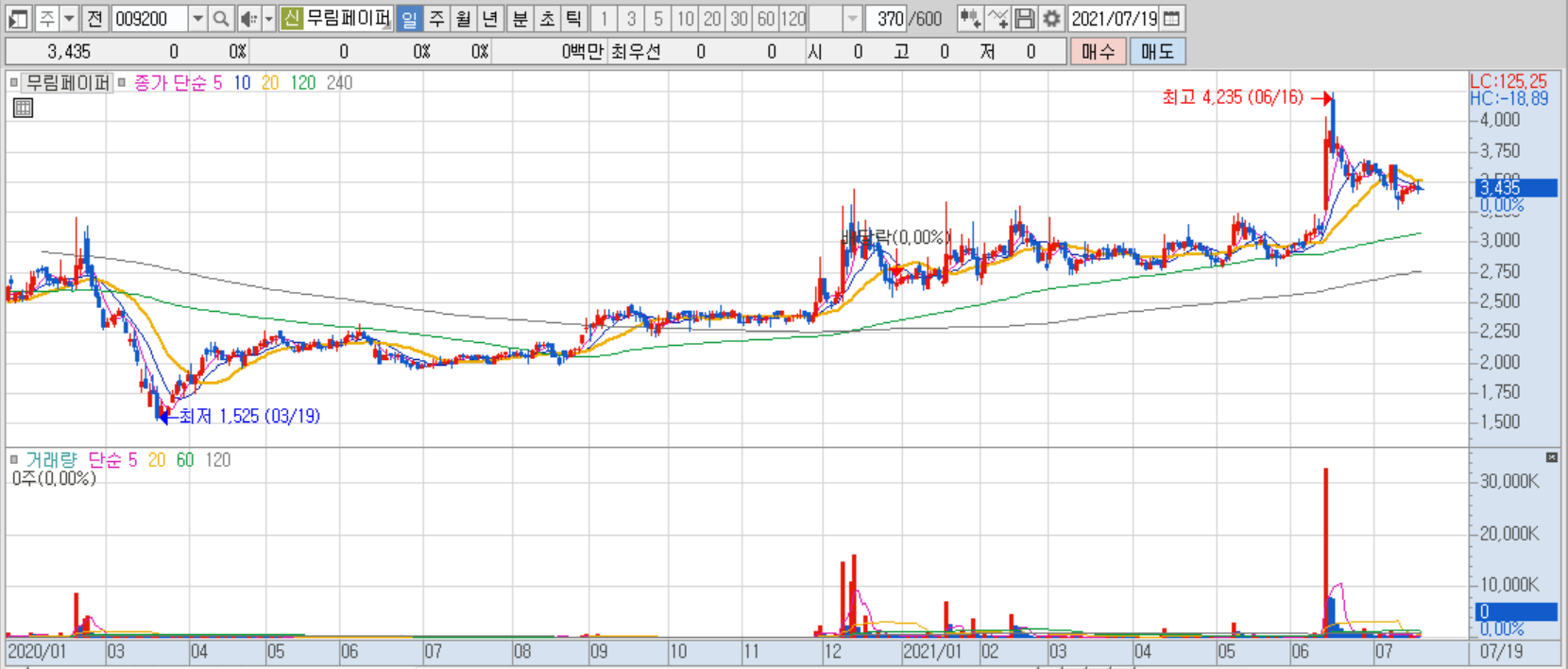Choose interval 120 button

tap(793, 18)
